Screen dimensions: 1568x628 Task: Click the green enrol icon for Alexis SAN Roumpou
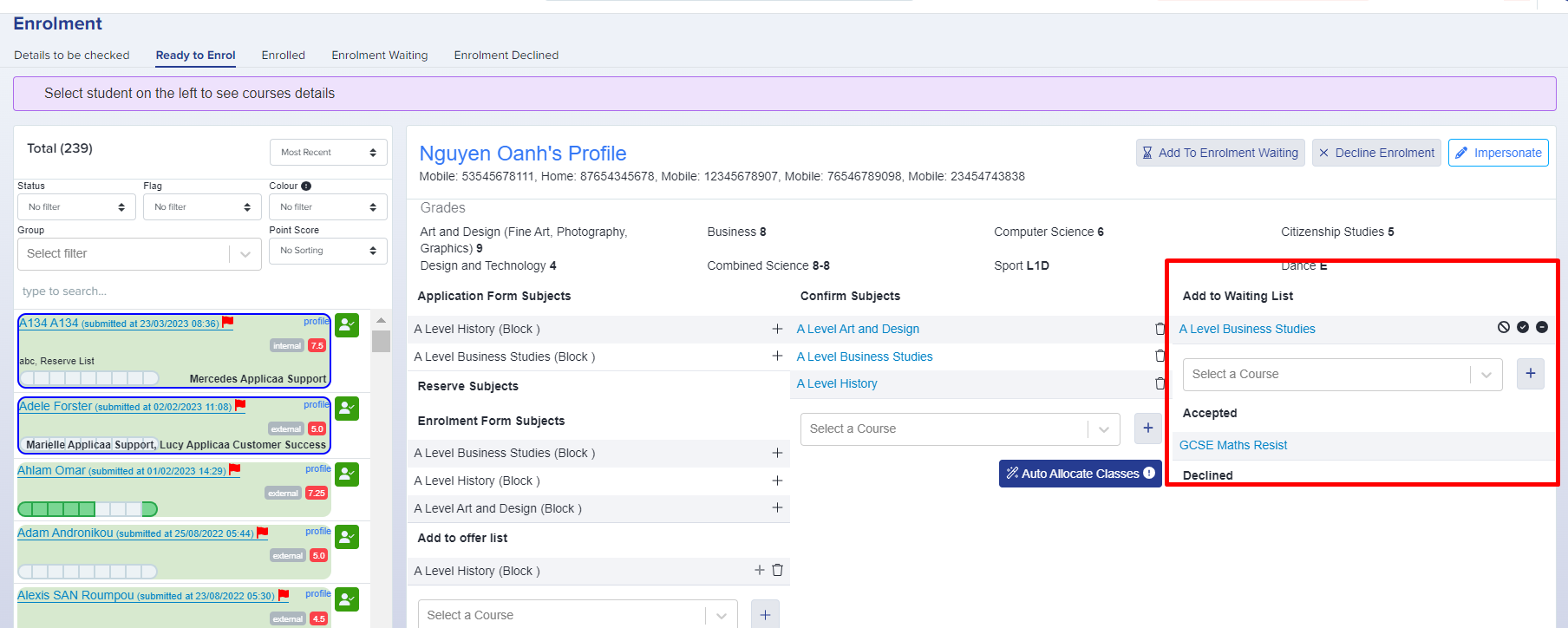click(347, 599)
